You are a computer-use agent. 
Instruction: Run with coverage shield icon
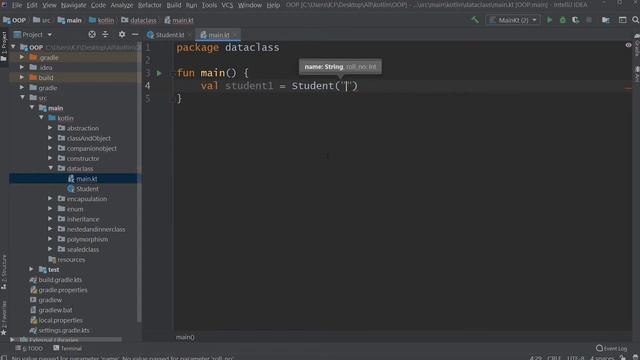tap(576, 20)
